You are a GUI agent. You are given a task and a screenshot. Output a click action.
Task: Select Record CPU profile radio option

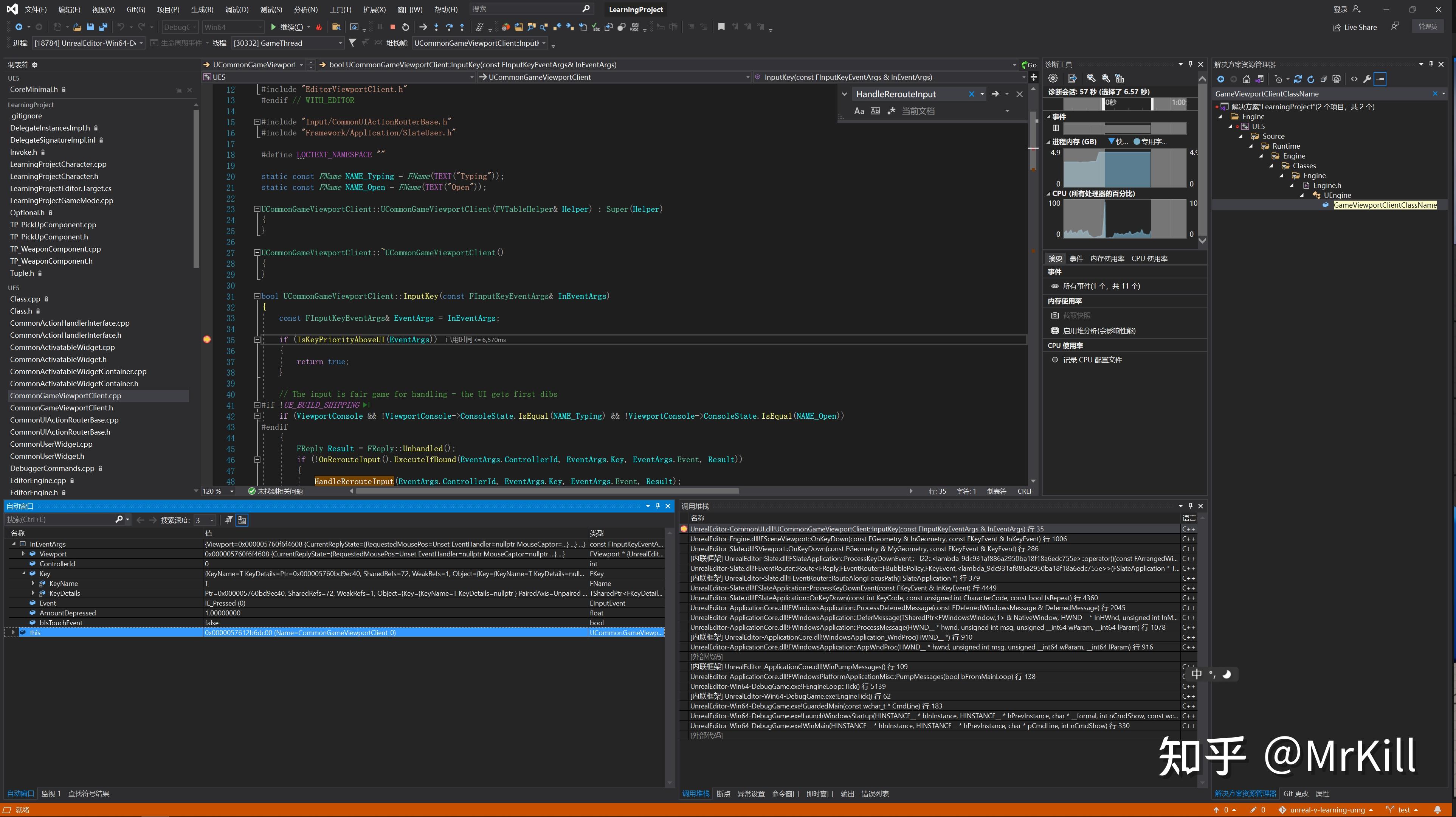[x=1055, y=360]
